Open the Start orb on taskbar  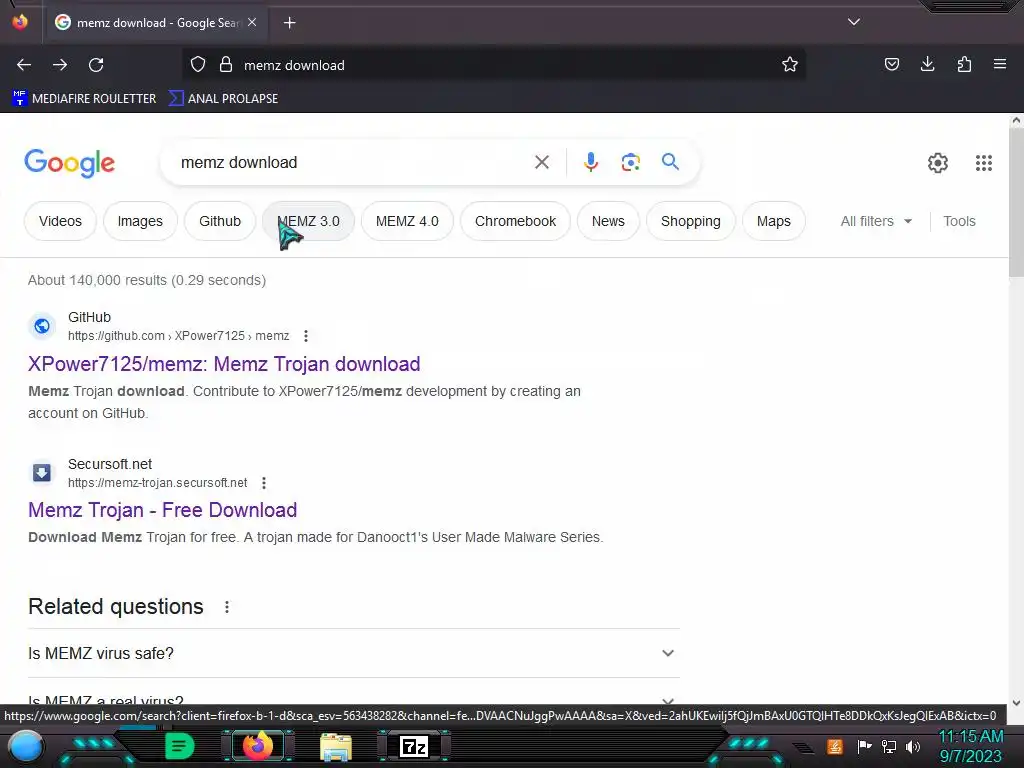point(25,746)
